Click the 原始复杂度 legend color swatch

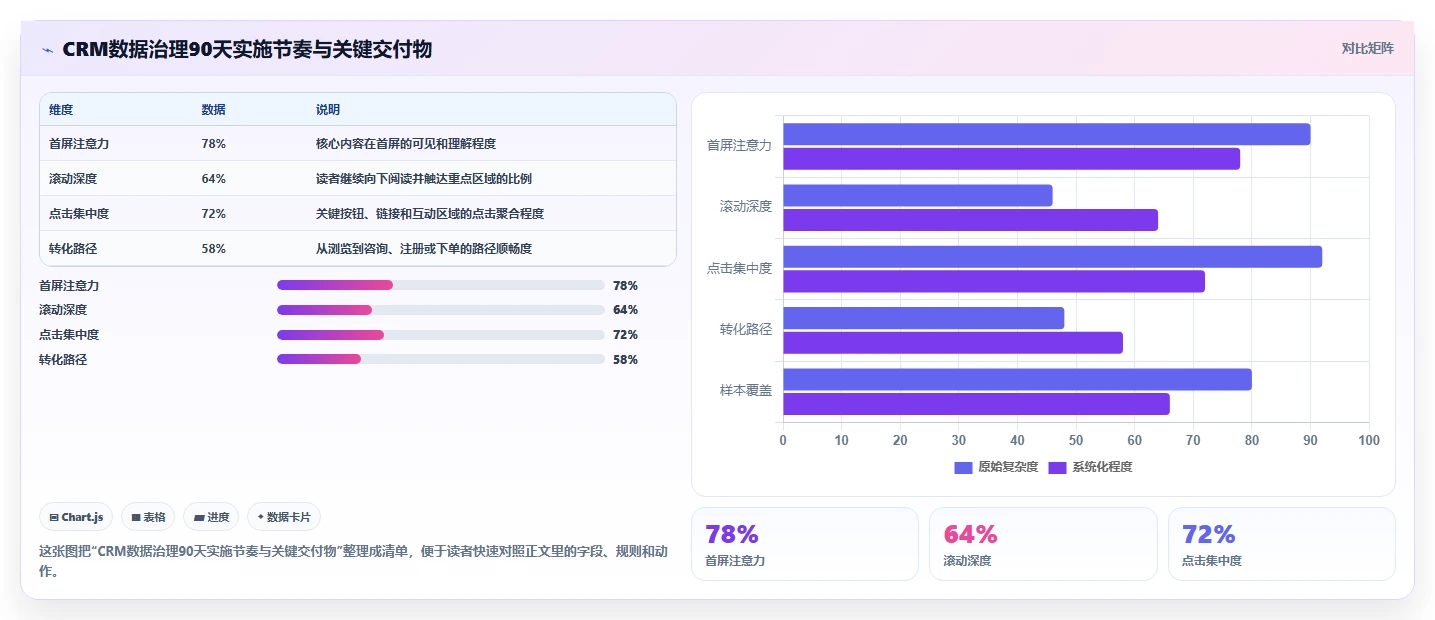(x=963, y=467)
